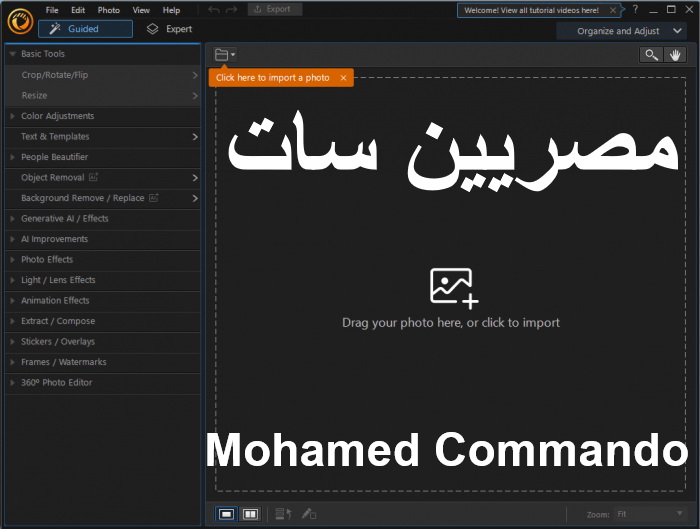Viewport: 700px width, 529px height.
Task: Collapse the Basic Tools section
Action: [12, 54]
